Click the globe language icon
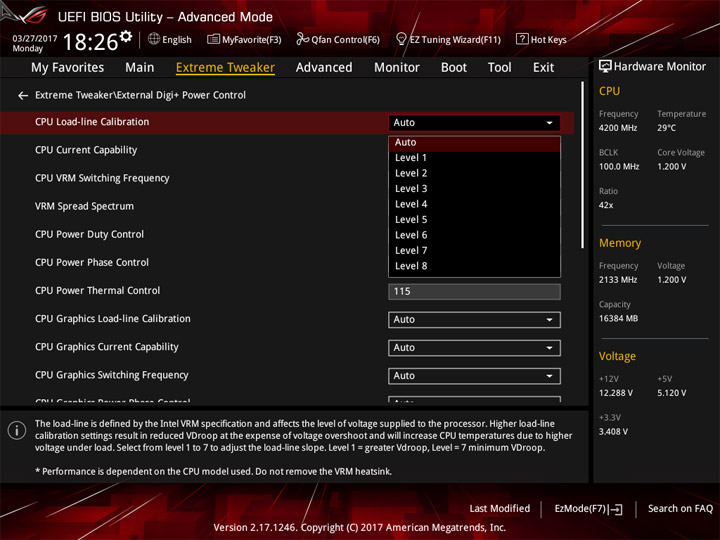The height and width of the screenshot is (540, 720). (x=154, y=39)
